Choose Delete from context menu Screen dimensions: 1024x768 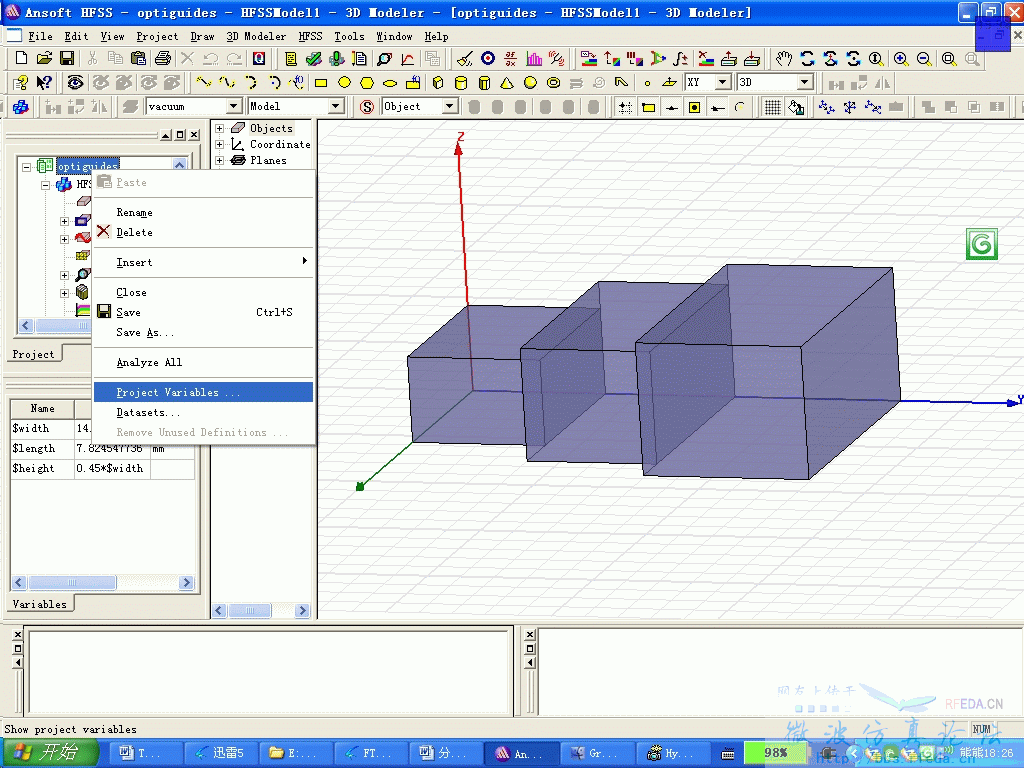(204, 232)
